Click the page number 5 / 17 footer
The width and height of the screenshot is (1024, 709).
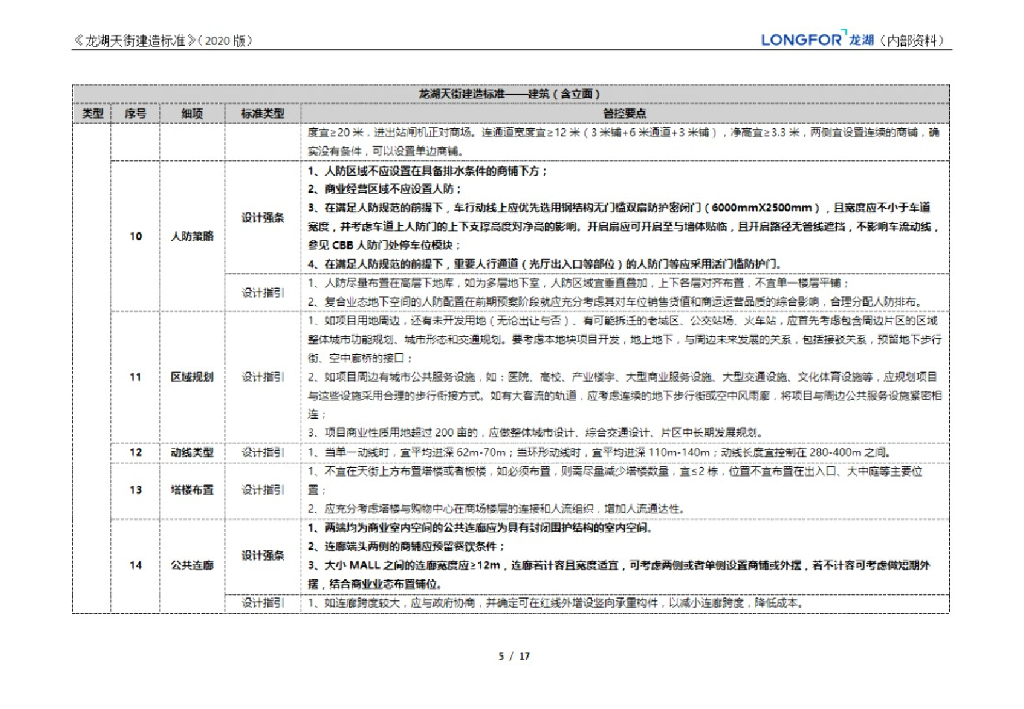click(x=513, y=656)
